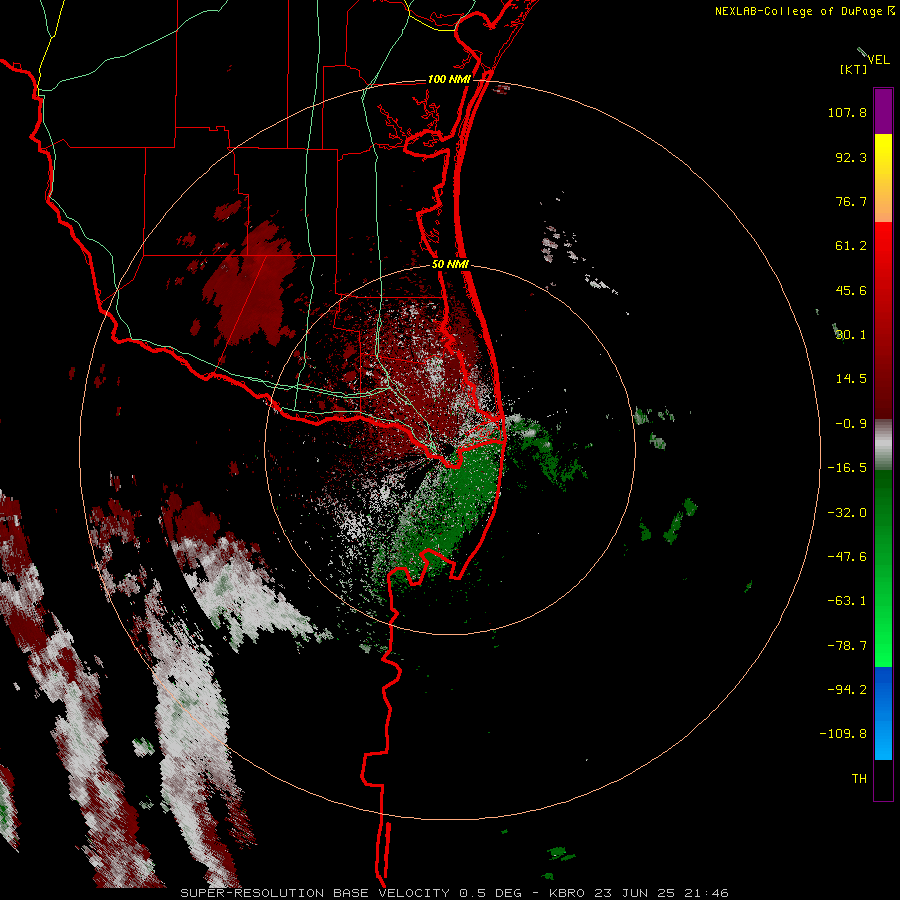Viewport: 900px width, 900px height.
Task: Click the KBRO station identifier in caption
Action: pos(568,893)
